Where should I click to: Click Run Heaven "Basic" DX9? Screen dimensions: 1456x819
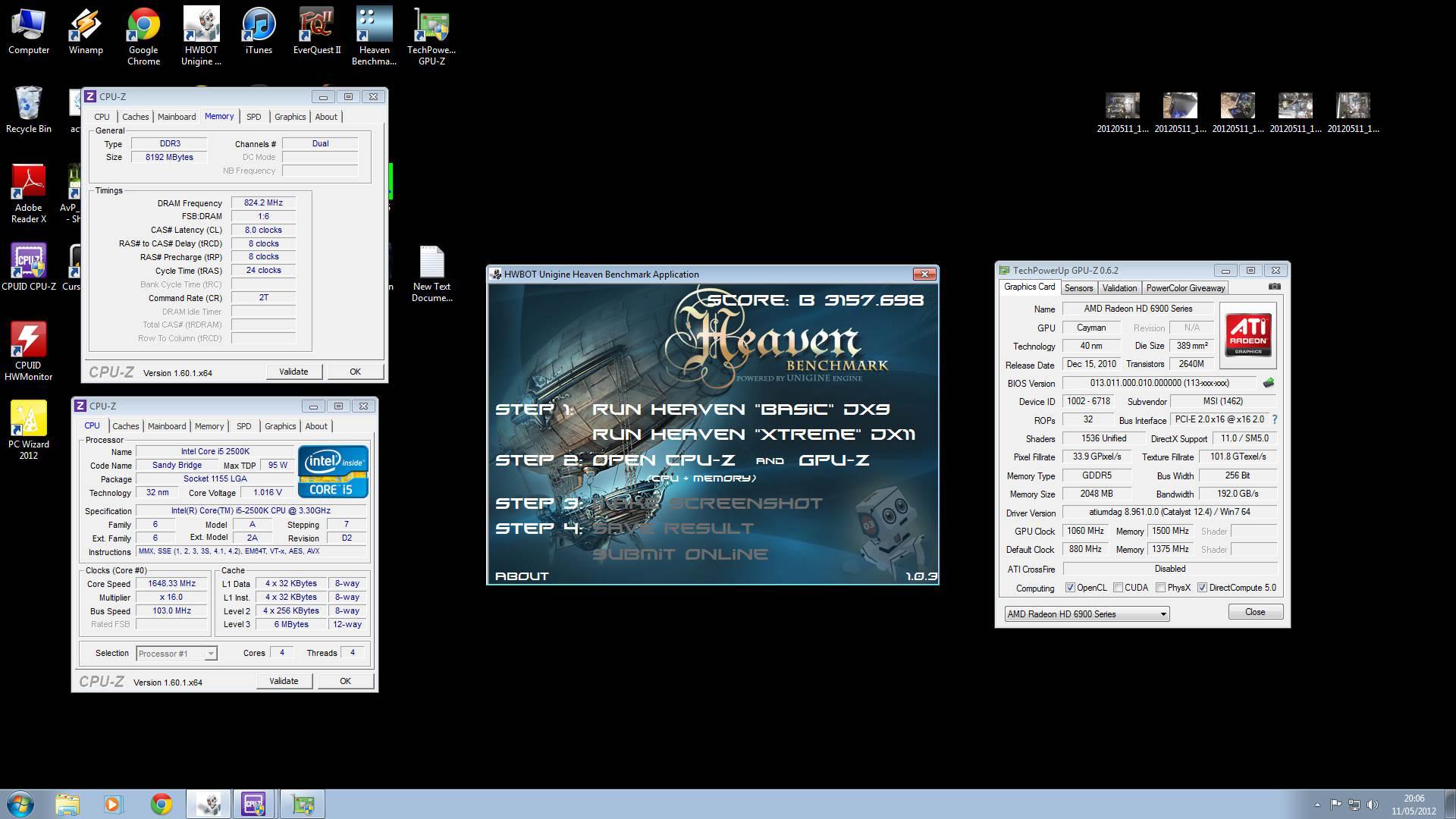point(741,409)
